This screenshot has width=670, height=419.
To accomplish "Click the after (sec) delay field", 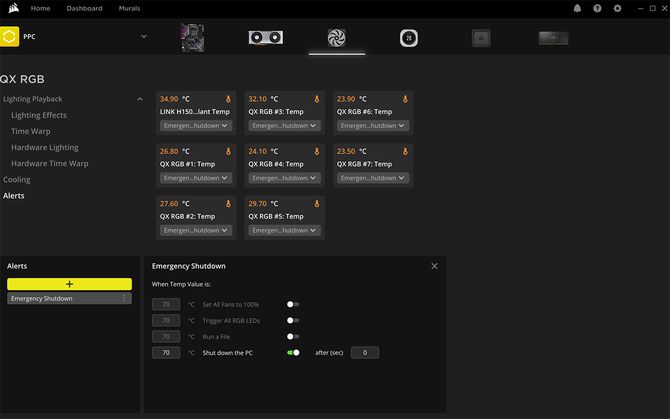I will coord(365,353).
